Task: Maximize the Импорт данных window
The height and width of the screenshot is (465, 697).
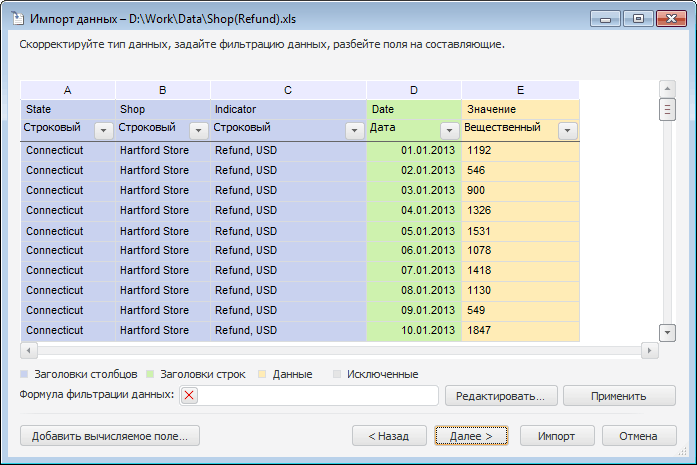Action: pos(638,19)
